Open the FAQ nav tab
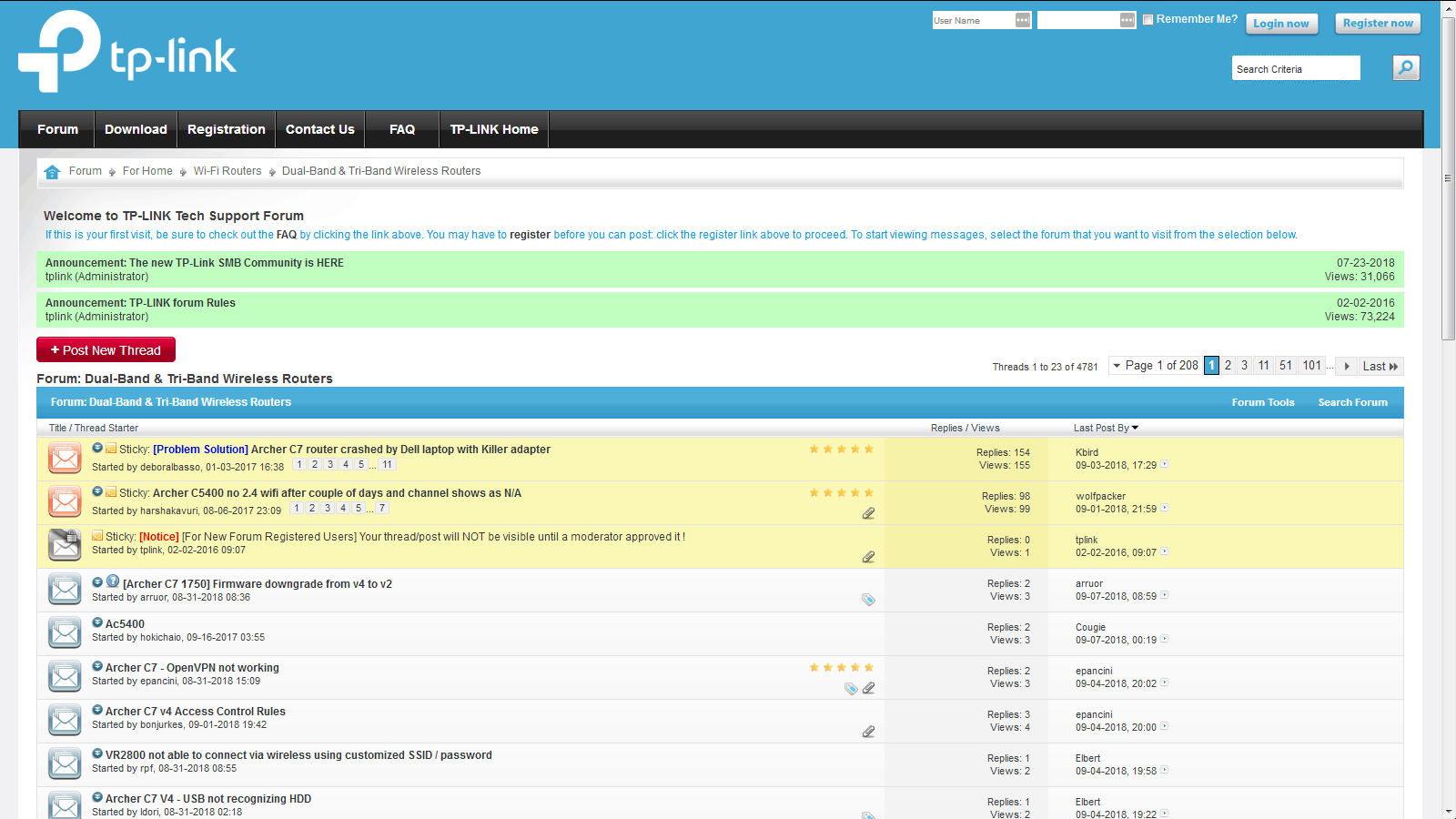The height and width of the screenshot is (819, 1456). click(402, 129)
